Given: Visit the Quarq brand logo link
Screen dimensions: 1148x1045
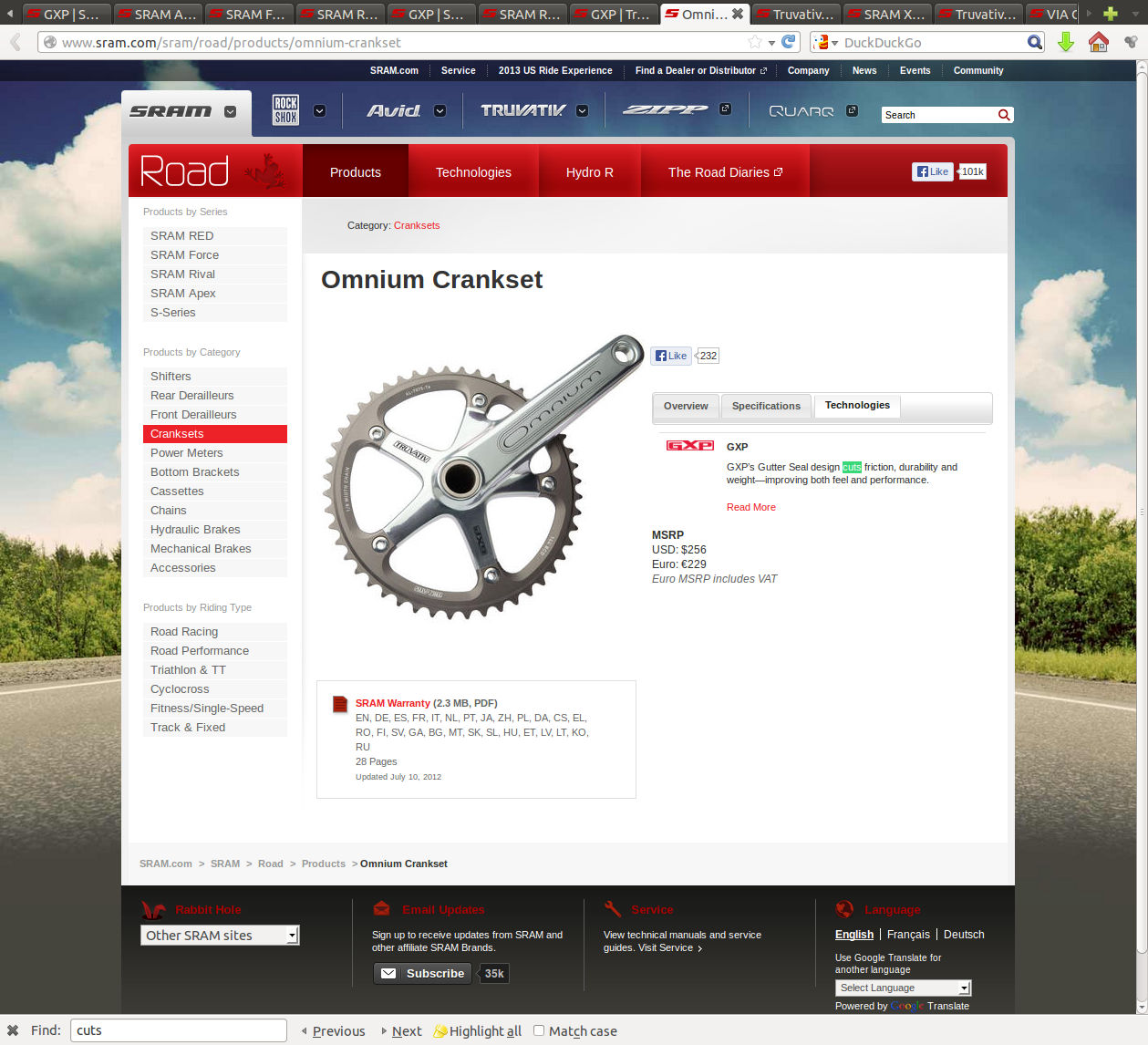Looking at the screenshot, I should pyautogui.click(x=802, y=111).
